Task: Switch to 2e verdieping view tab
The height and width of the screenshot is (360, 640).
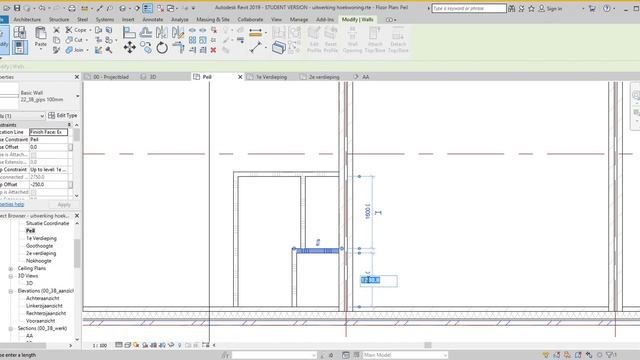Action: [x=324, y=77]
